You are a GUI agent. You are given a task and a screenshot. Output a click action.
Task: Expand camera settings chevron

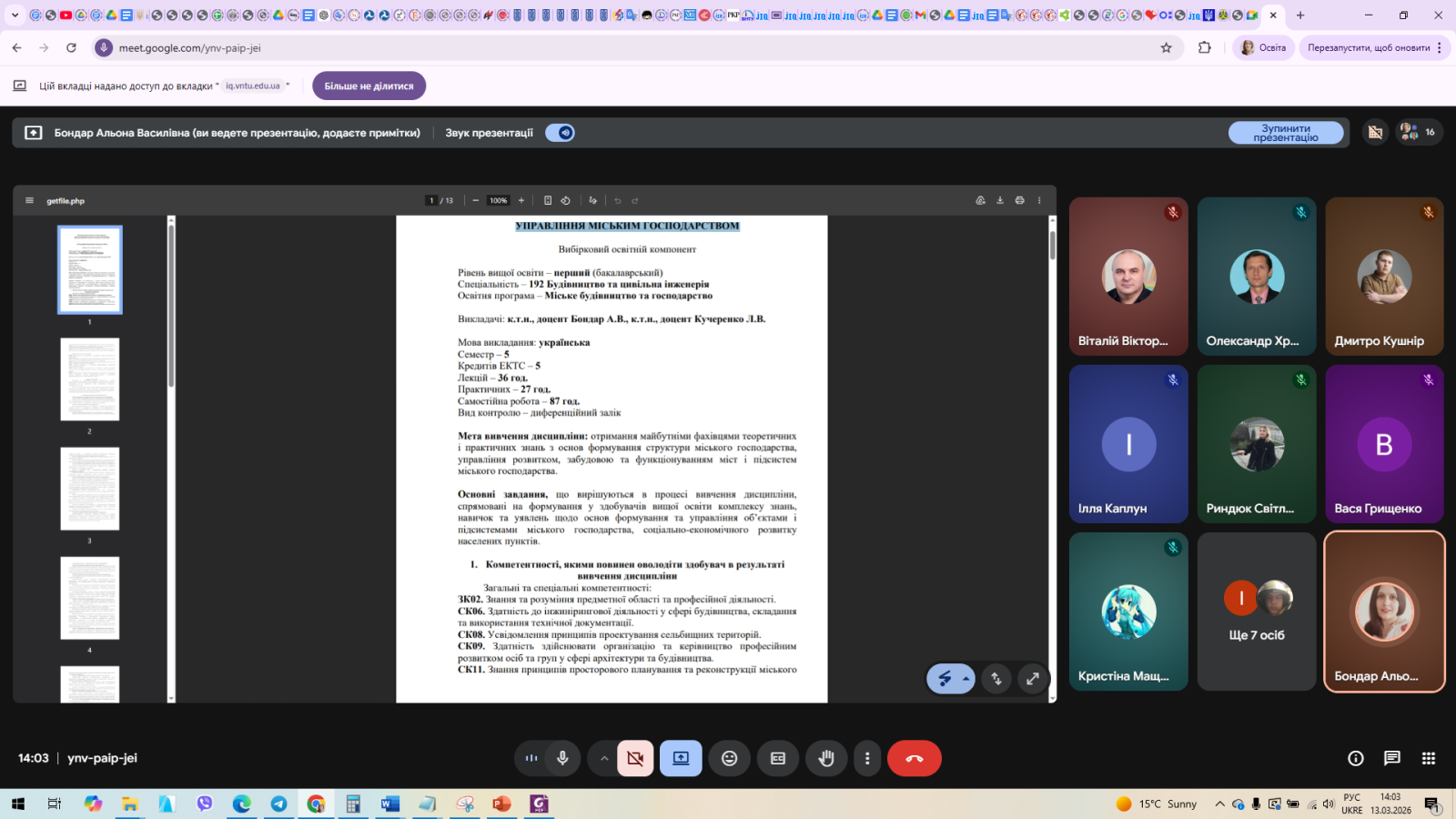(603, 758)
